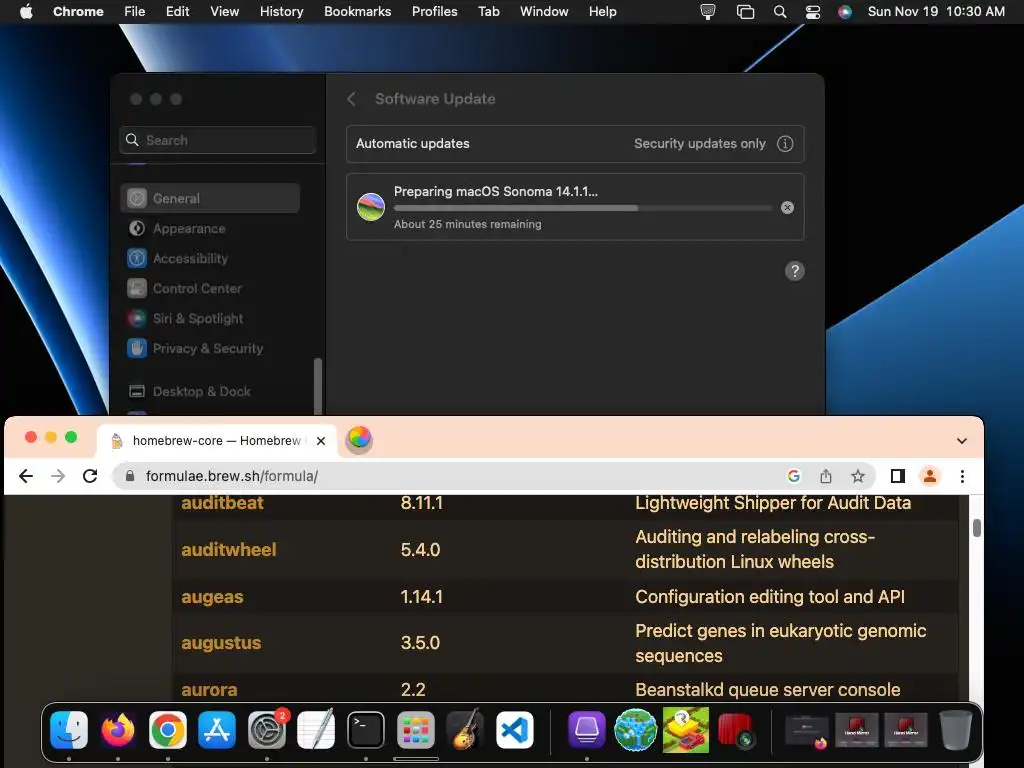Select Accessibility in Settings sidebar
The width and height of the screenshot is (1024, 768).
(210, 259)
